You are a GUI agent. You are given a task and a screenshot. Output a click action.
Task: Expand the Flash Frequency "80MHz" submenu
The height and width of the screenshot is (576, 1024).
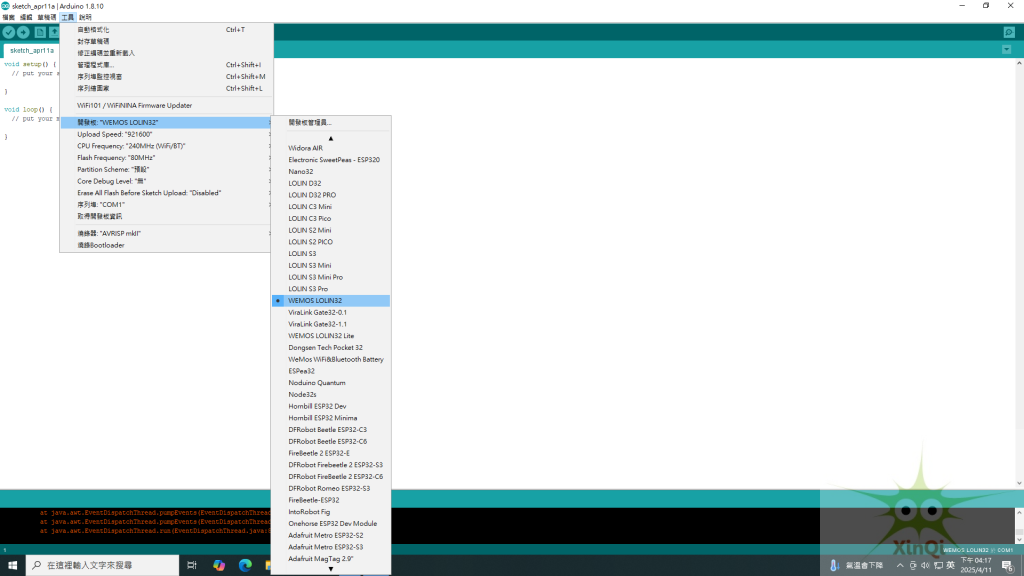coord(166,157)
